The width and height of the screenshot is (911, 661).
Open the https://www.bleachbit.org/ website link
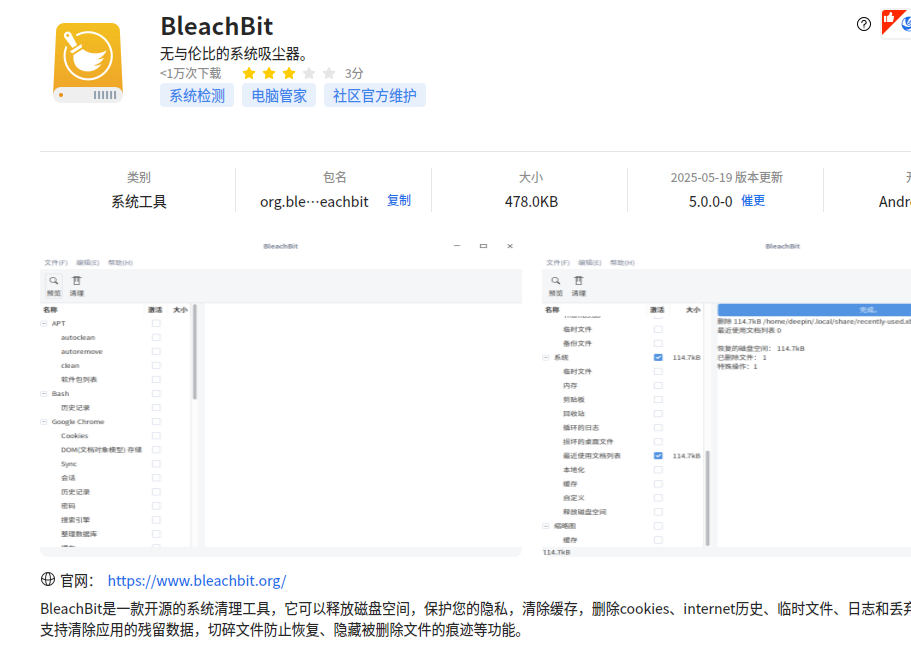pyautogui.click(x=197, y=580)
